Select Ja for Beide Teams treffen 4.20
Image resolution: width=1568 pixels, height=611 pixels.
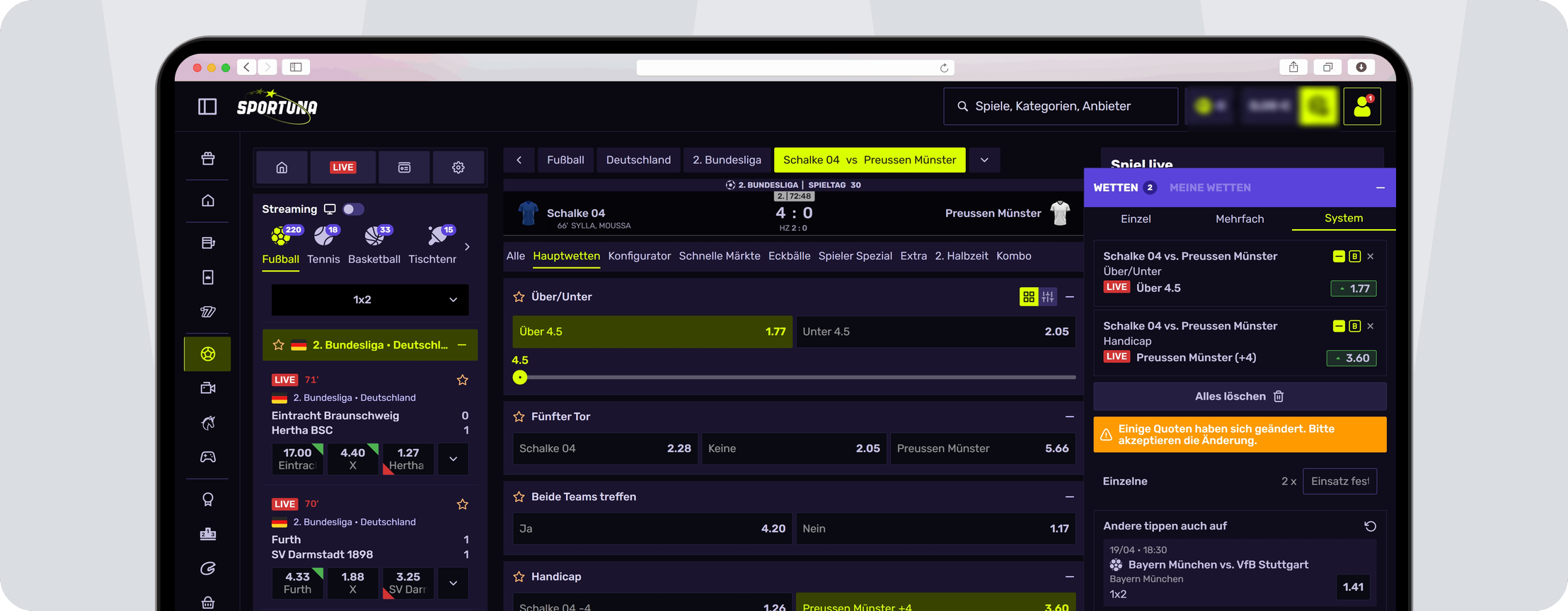coord(652,529)
